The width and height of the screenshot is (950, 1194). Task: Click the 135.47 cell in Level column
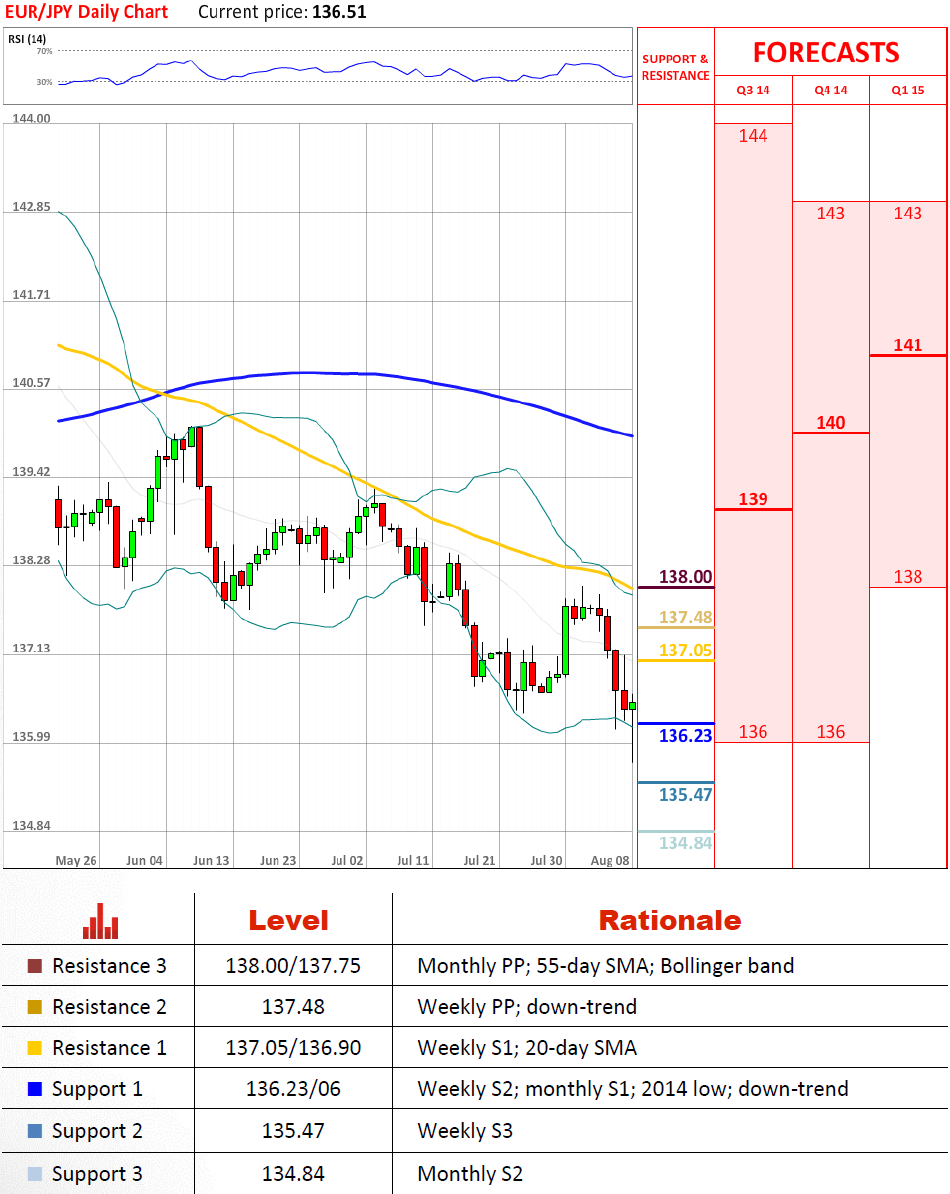293,1131
